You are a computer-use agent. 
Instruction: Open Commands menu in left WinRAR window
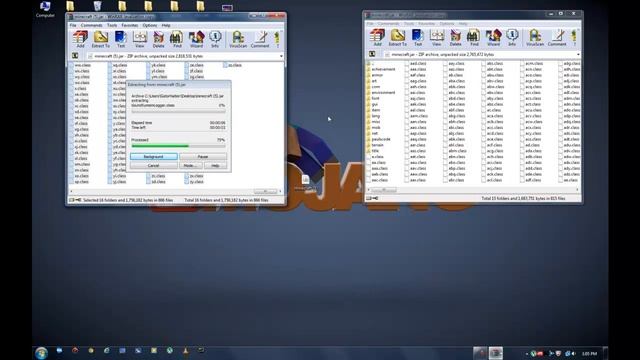tap(91, 25)
